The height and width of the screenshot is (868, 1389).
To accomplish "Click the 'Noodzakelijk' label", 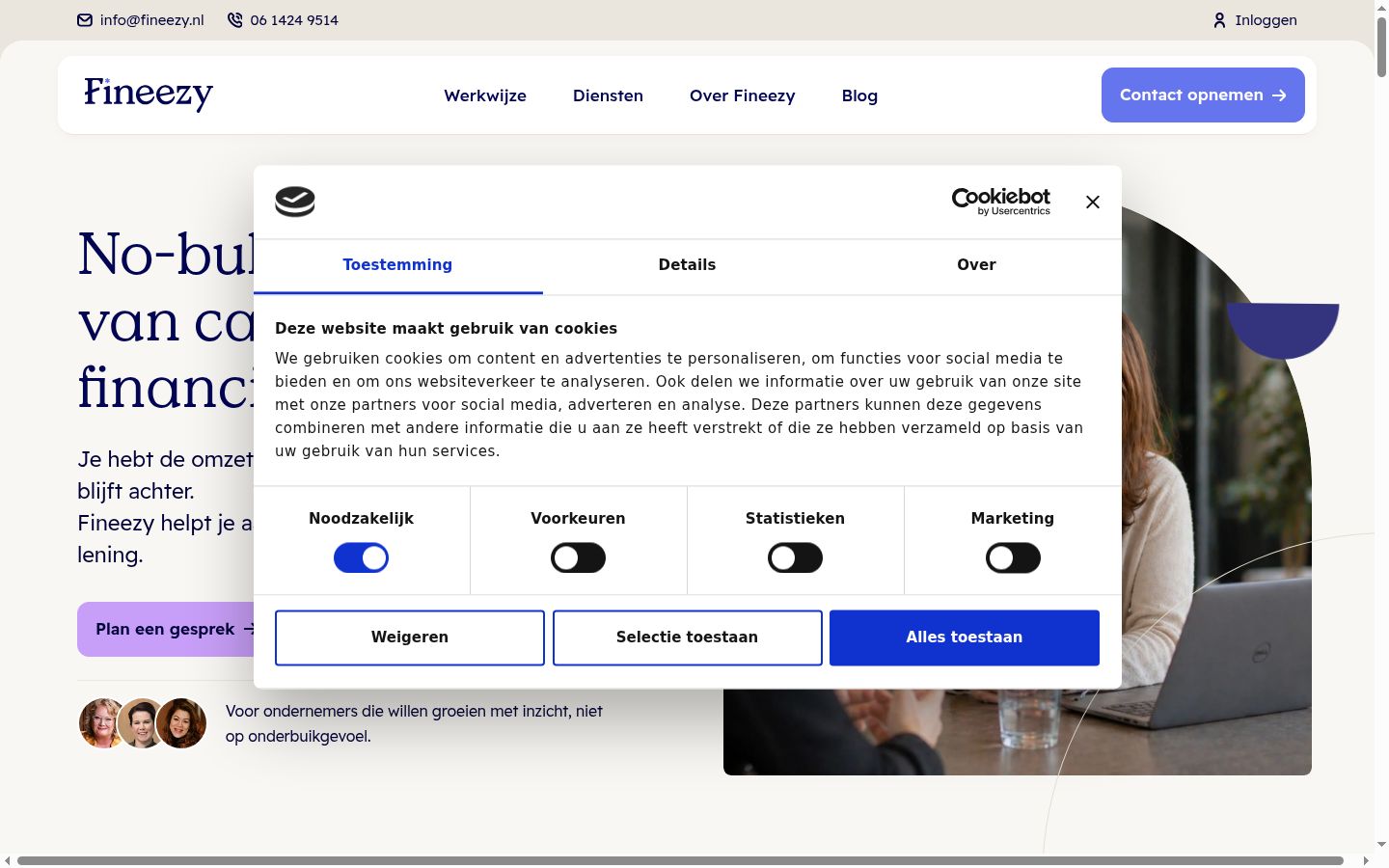I will 361,518.
